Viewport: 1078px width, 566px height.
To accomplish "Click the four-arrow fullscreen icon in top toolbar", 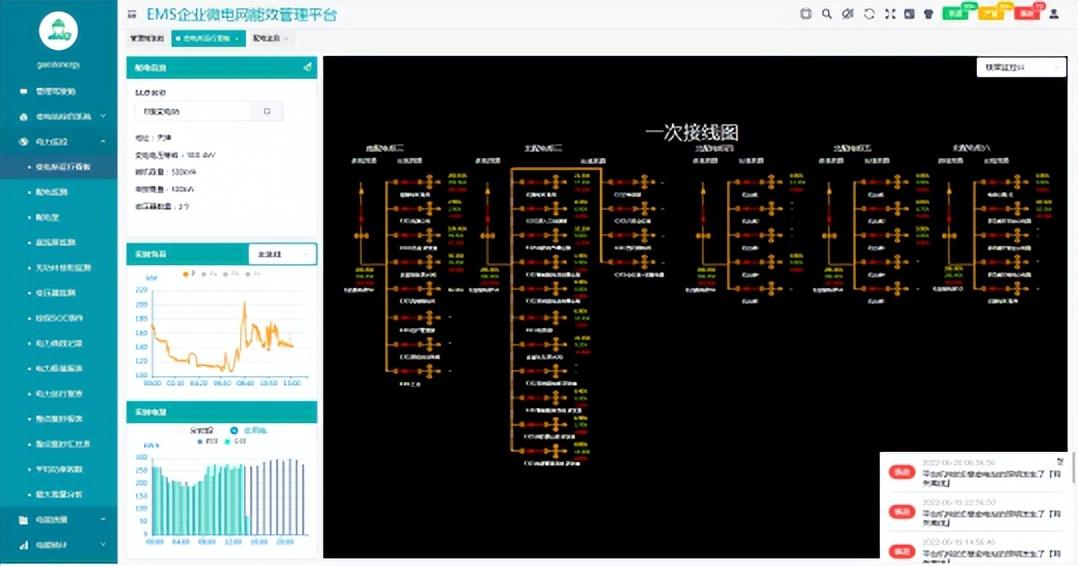I will click(x=889, y=14).
